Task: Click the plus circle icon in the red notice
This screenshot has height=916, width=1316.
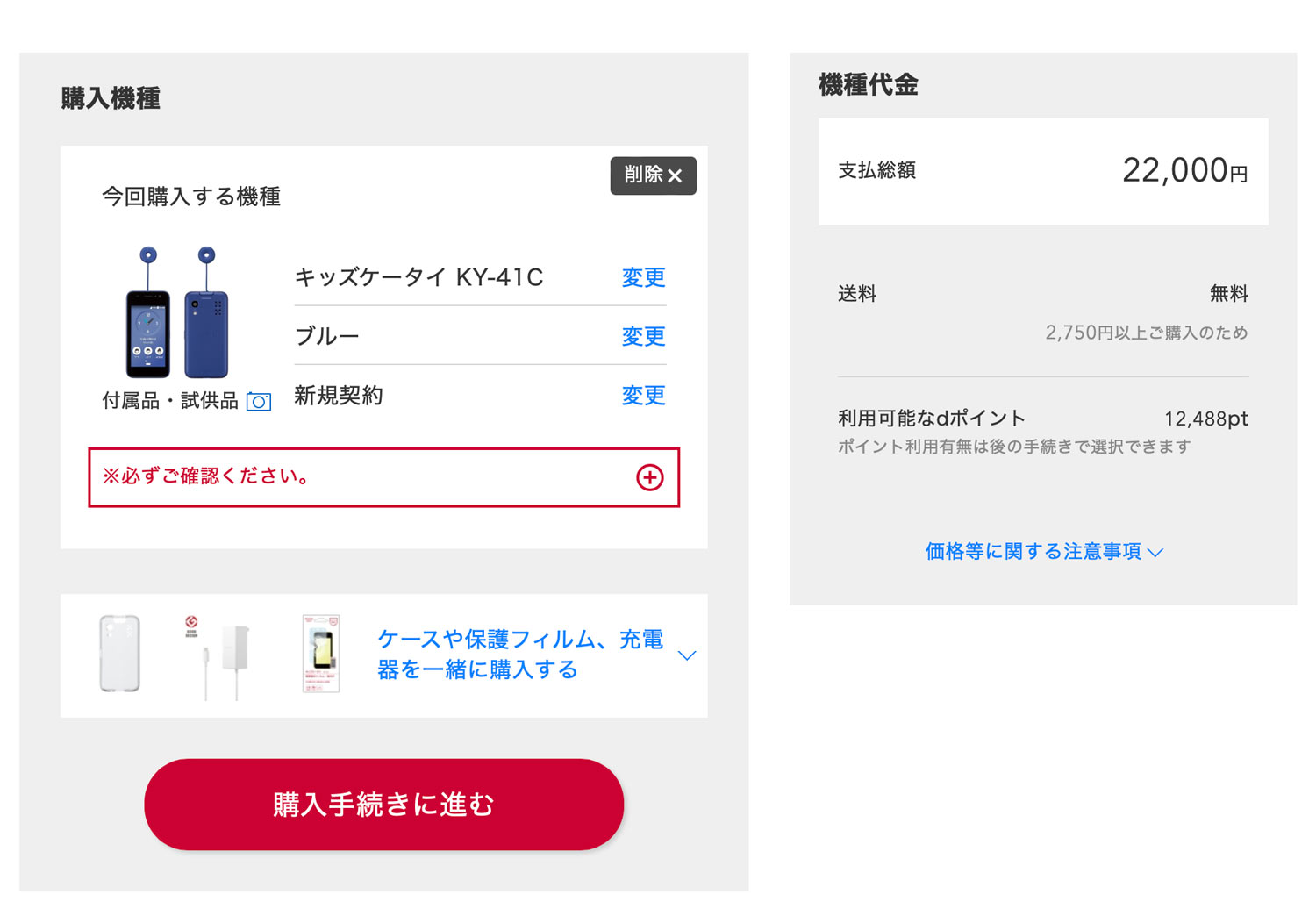Action: (649, 477)
